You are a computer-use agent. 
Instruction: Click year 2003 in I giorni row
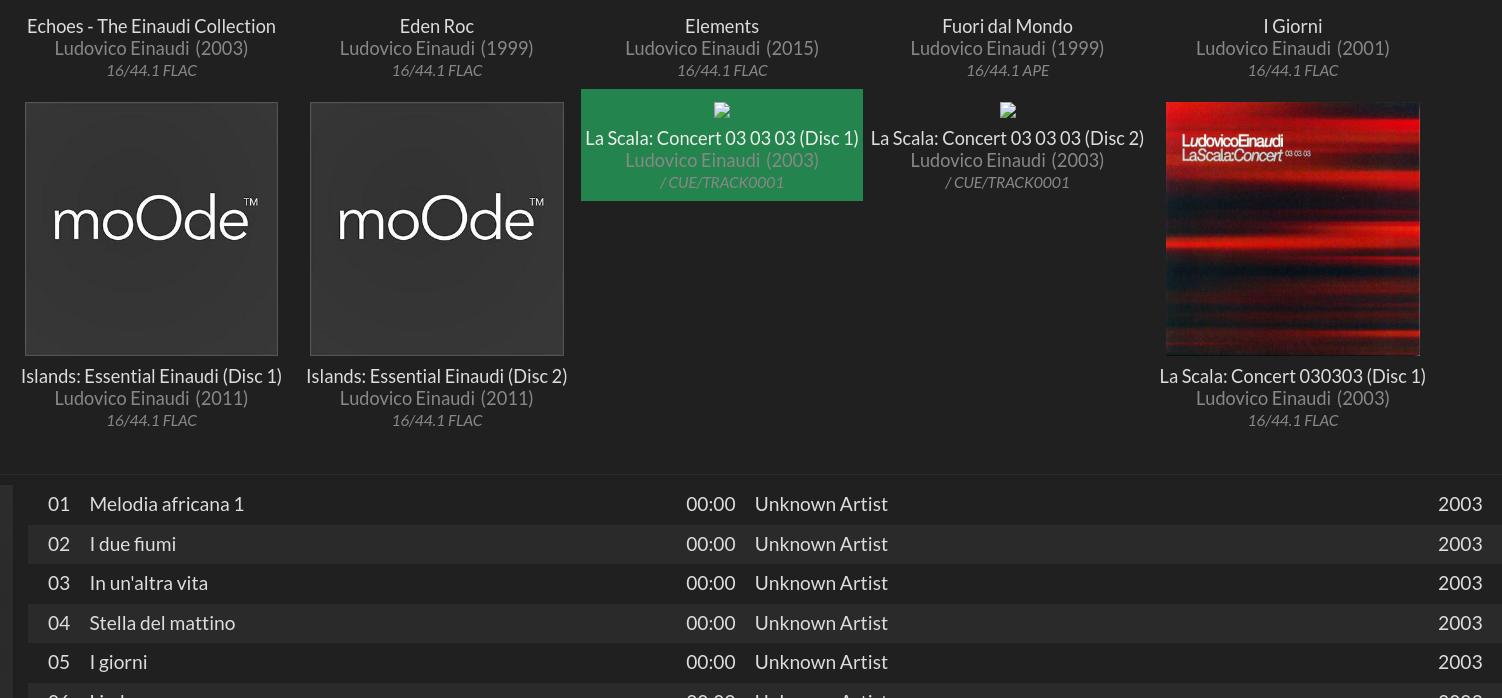[x=1460, y=662]
